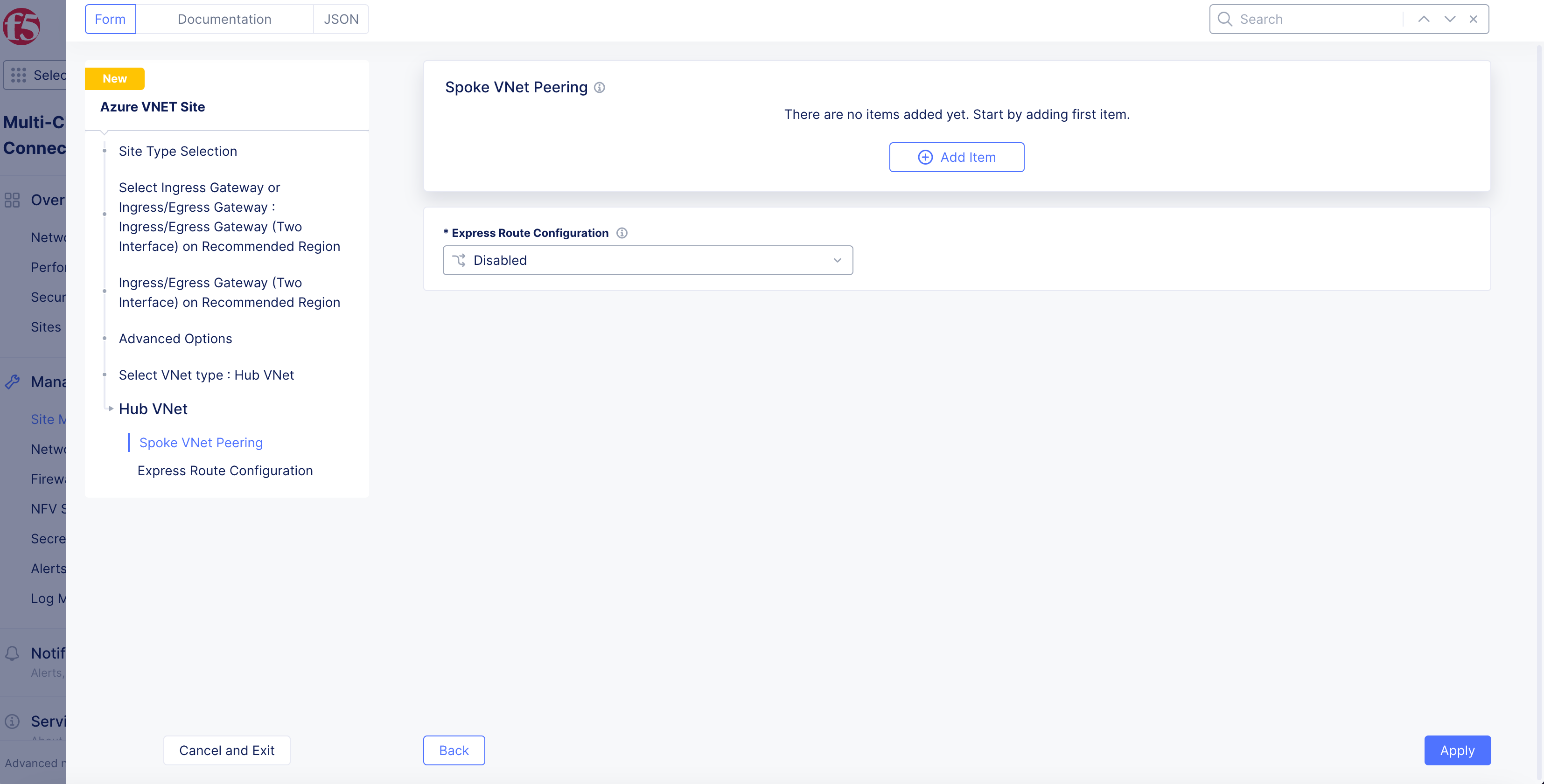Image resolution: width=1544 pixels, height=784 pixels.
Task: Jump to previous search result arrow
Action: click(1424, 19)
